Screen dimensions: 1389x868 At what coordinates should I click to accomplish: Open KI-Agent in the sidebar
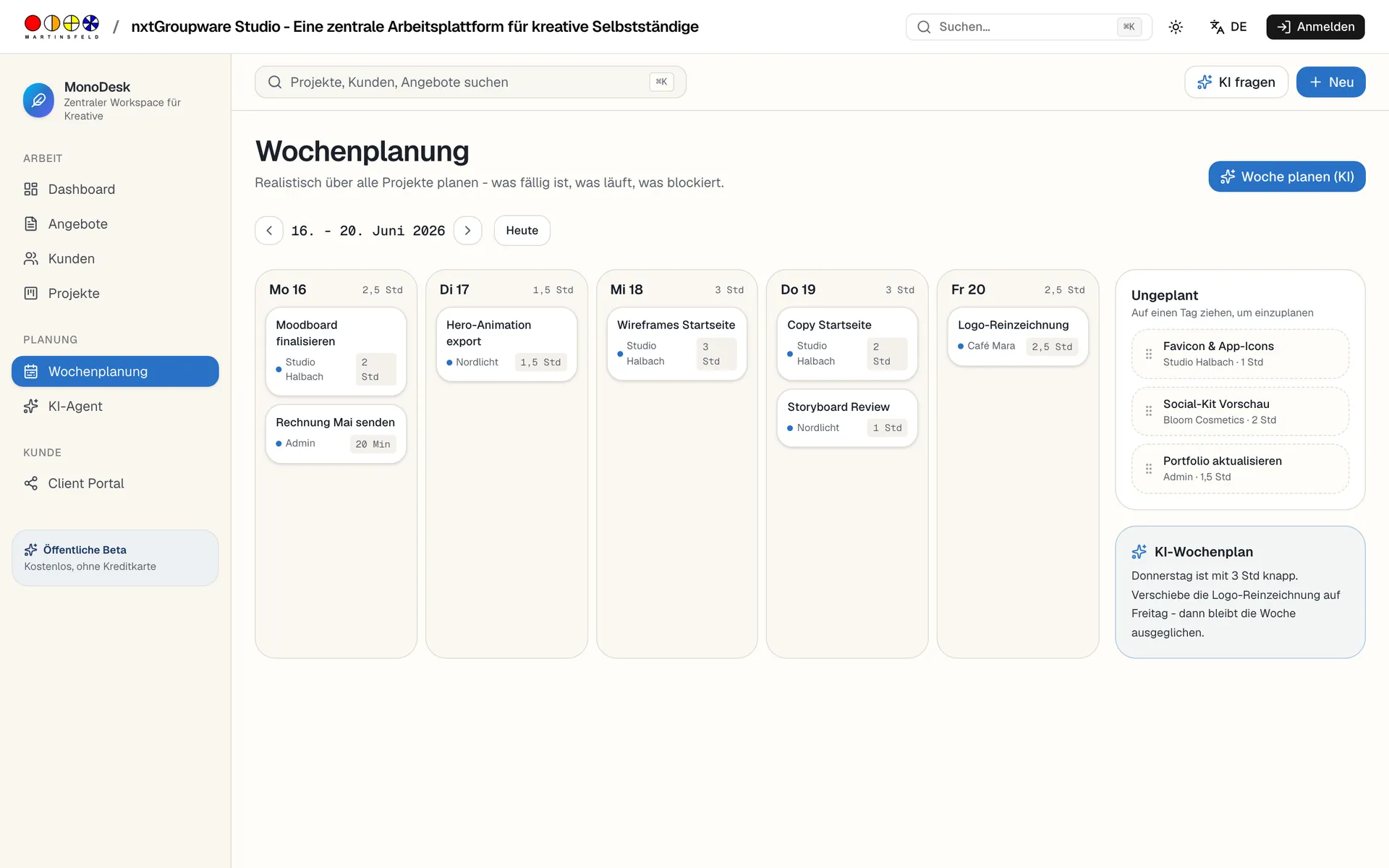point(115,406)
